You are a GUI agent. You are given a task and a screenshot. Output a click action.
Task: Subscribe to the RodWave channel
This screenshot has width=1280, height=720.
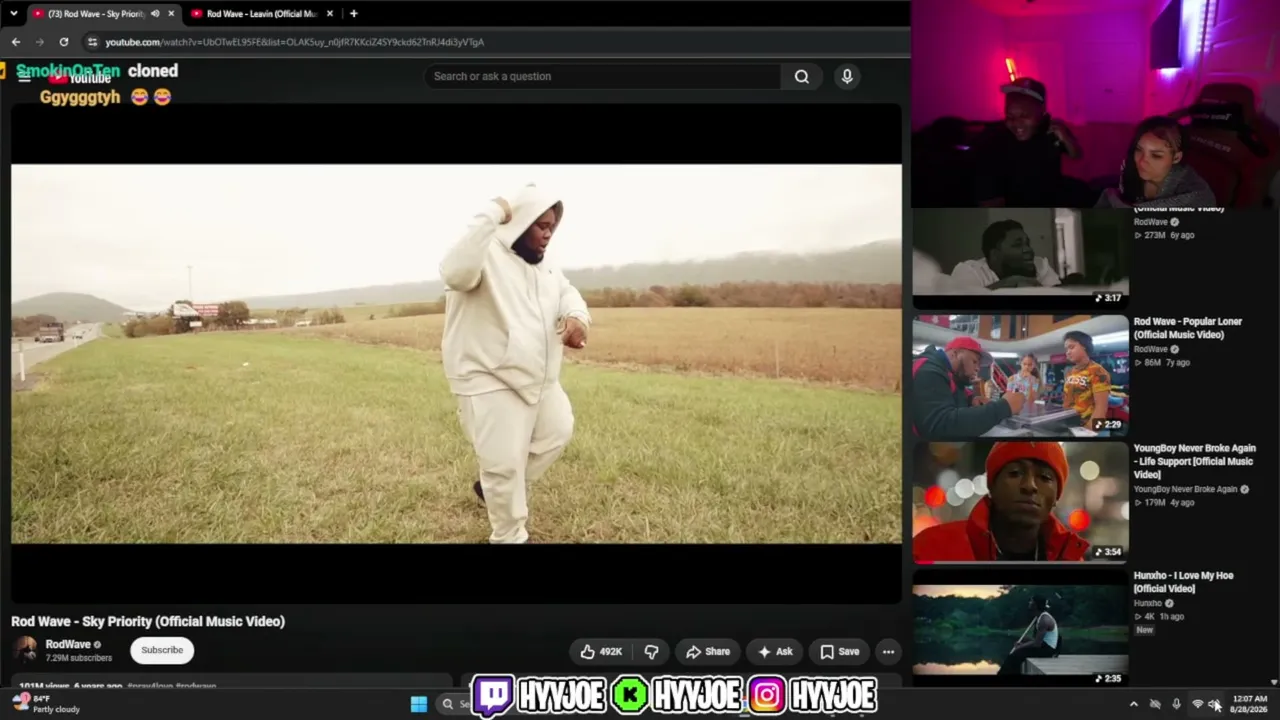pos(162,650)
